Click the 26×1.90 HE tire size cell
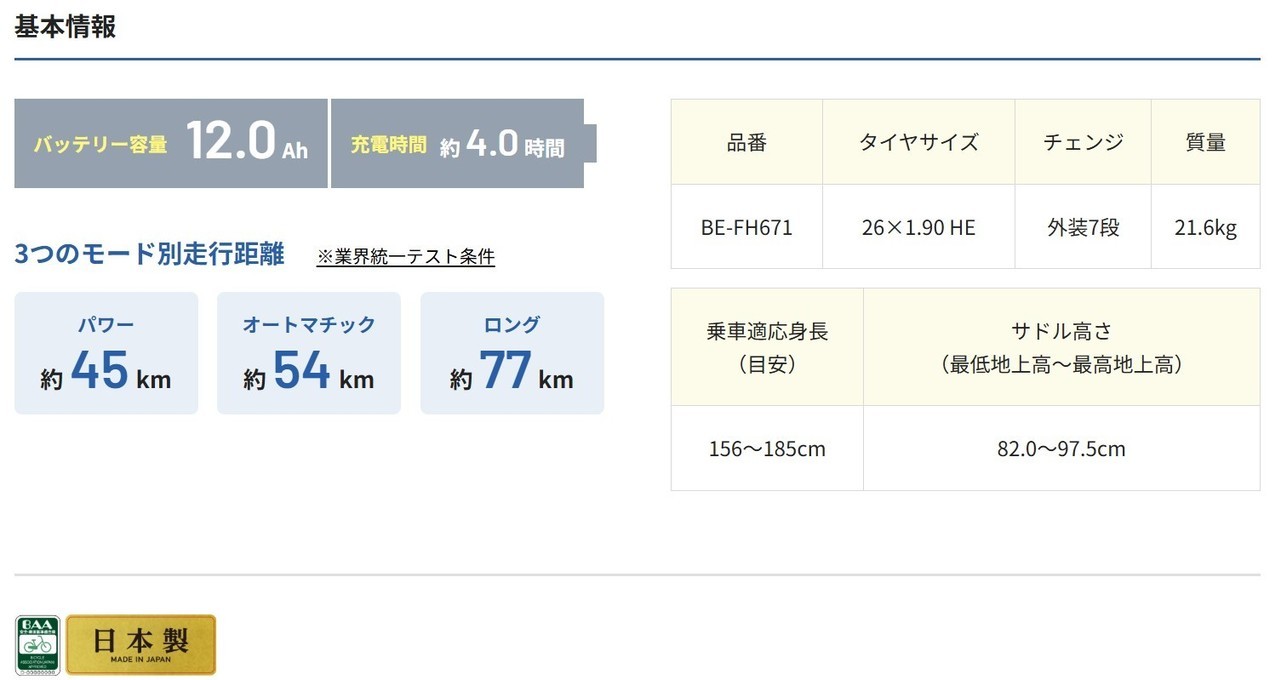 point(918,227)
